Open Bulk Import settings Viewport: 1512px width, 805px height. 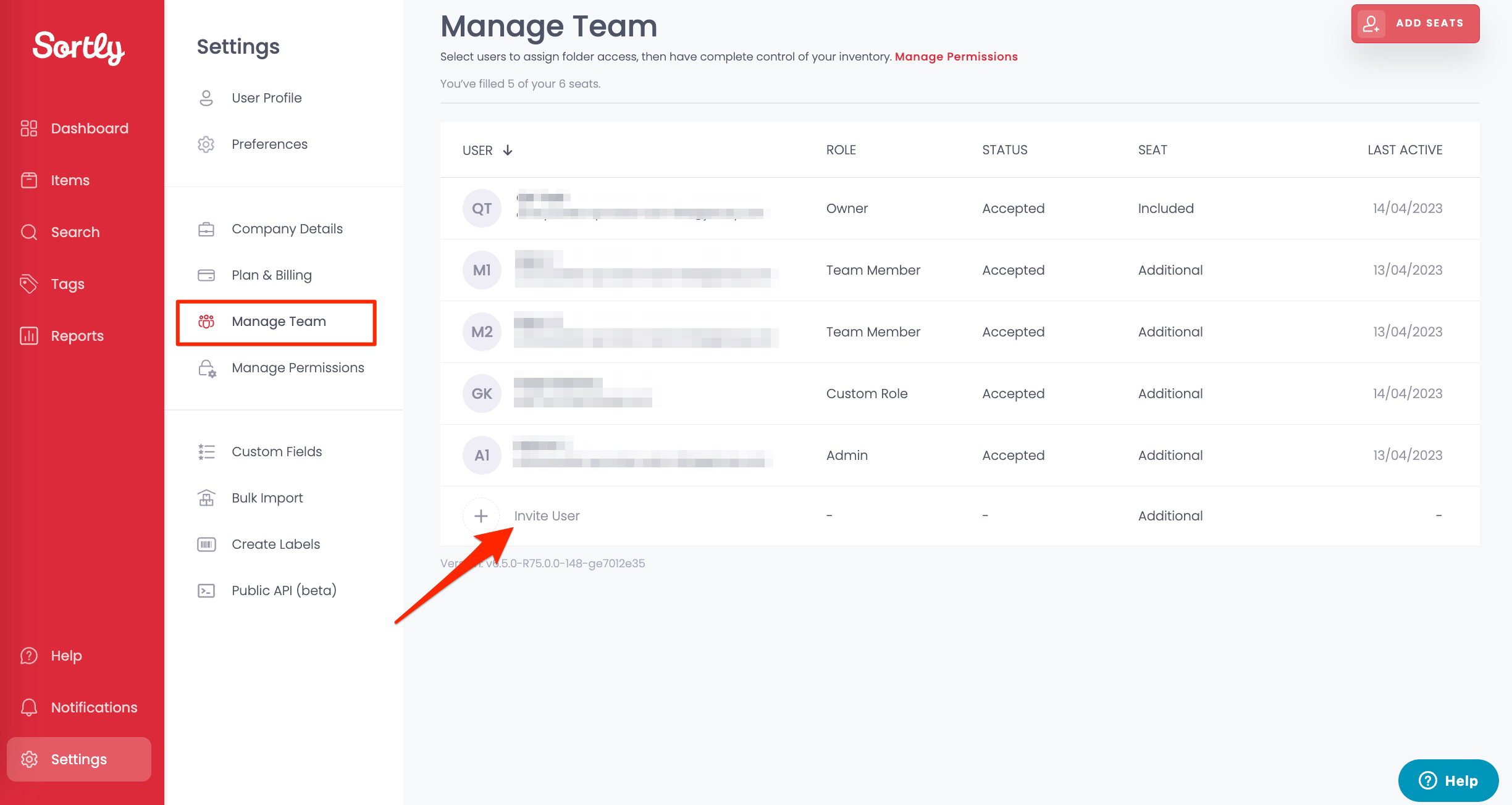[x=267, y=498]
